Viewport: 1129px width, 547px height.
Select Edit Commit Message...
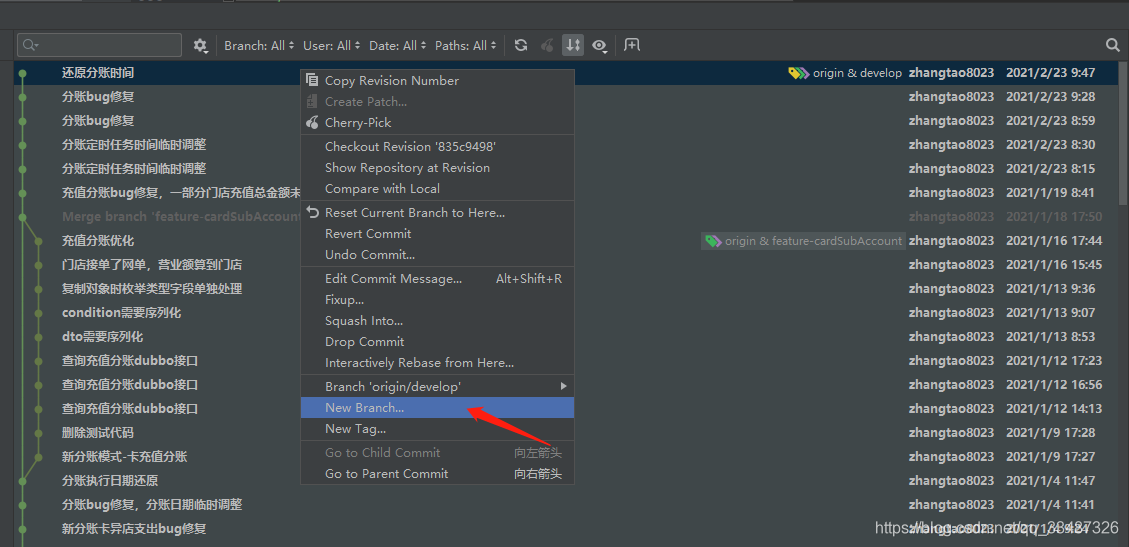pos(437,279)
